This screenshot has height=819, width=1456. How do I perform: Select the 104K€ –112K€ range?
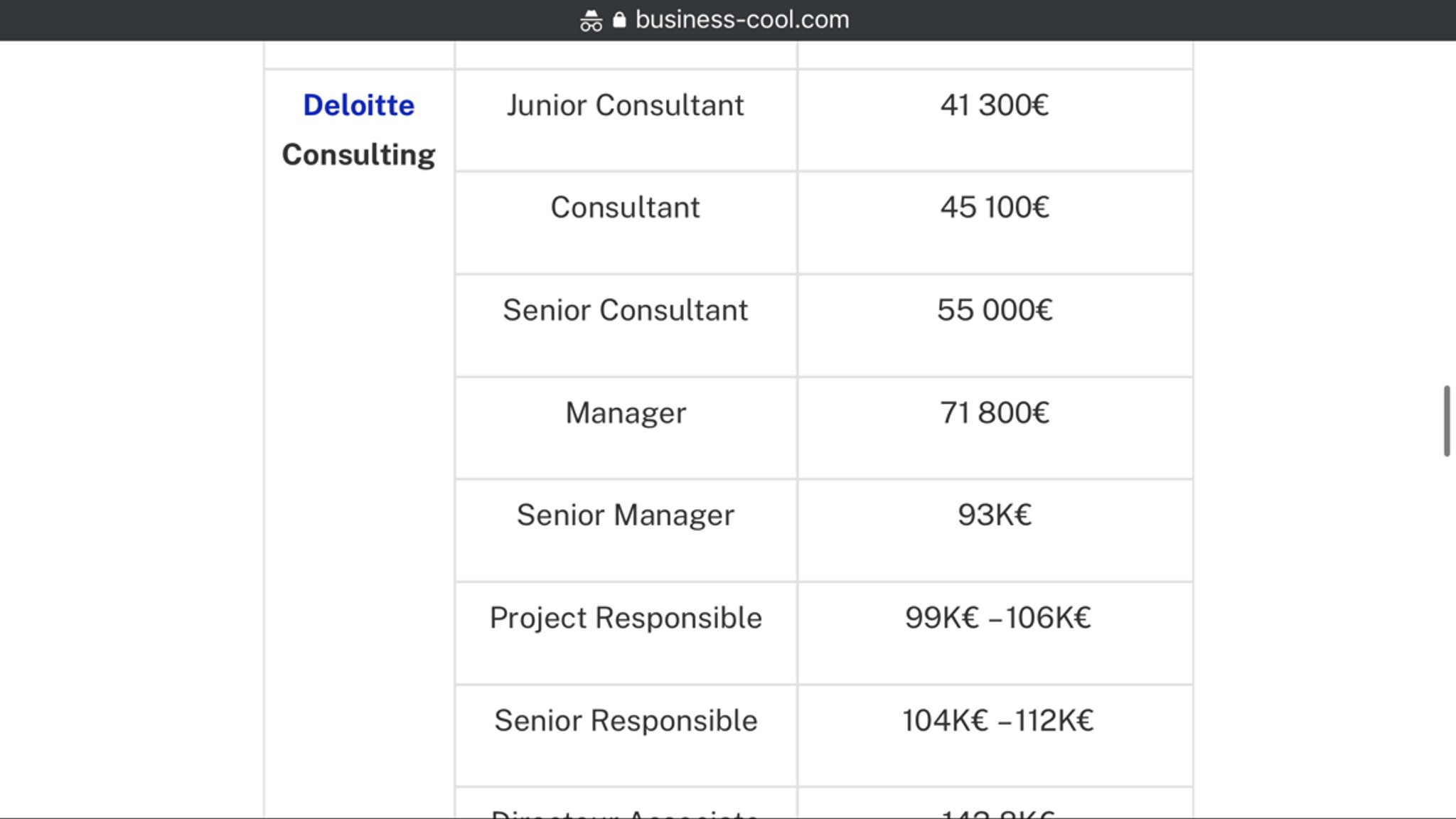click(997, 720)
